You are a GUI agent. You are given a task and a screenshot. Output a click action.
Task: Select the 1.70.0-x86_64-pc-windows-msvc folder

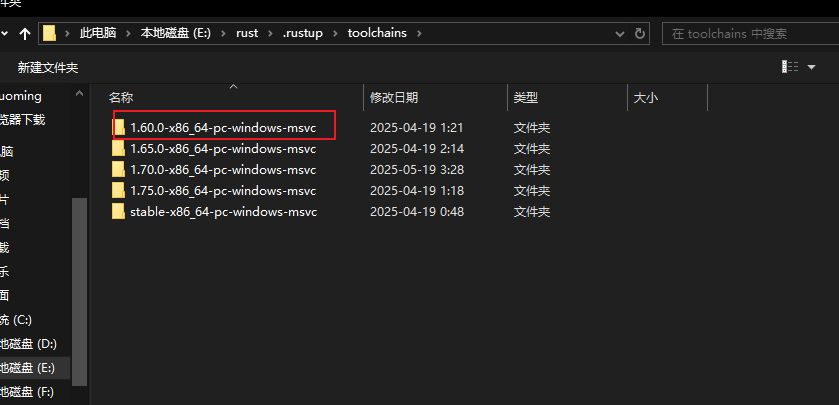tap(223, 170)
